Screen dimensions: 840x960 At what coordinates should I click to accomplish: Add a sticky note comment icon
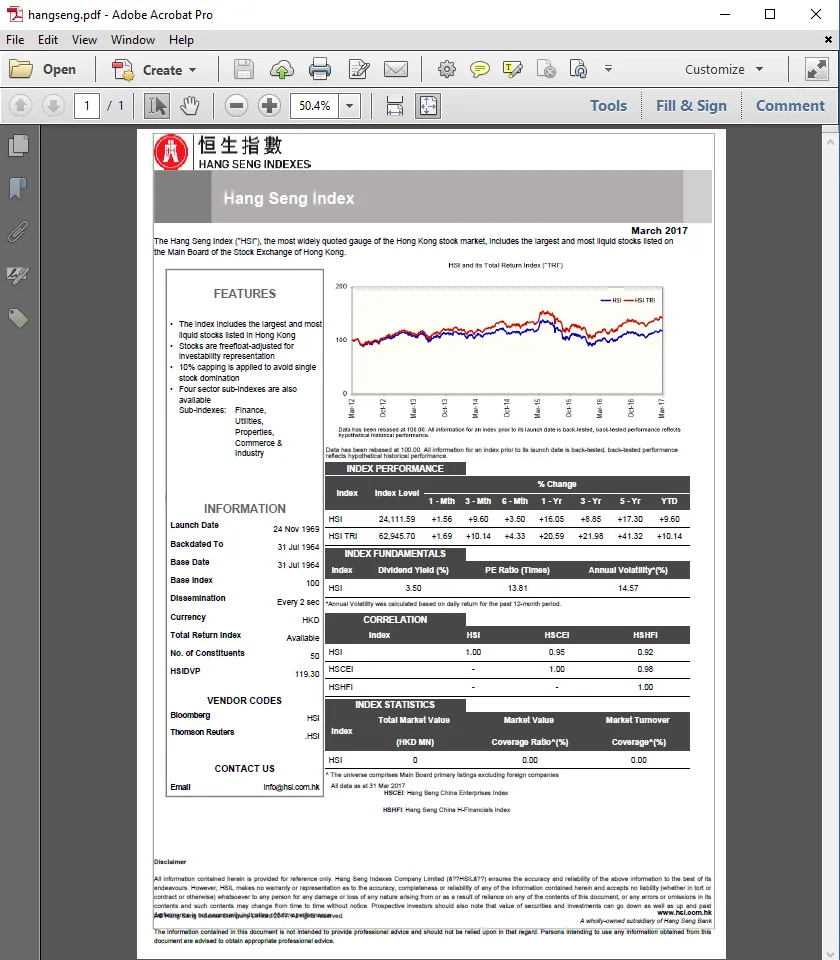(x=479, y=69)
